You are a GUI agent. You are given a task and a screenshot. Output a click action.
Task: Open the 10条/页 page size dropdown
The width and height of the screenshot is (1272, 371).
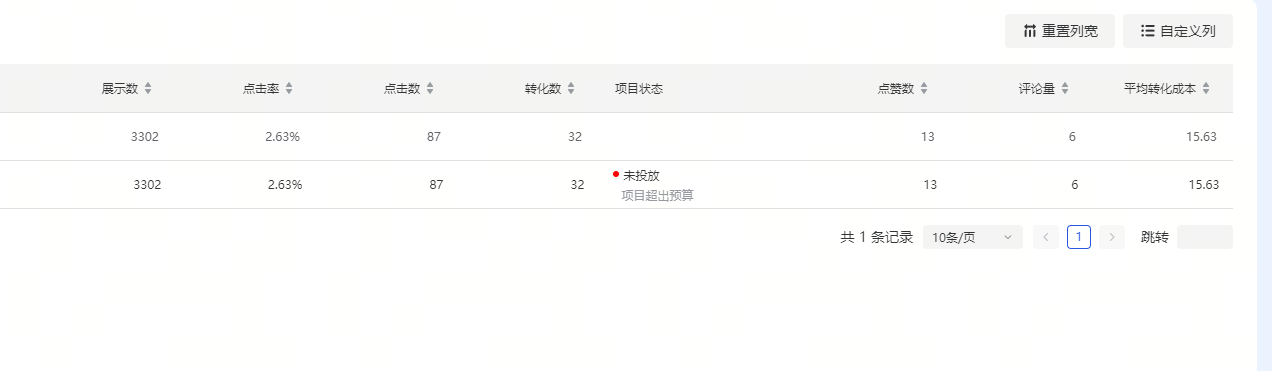pos(973,237)
